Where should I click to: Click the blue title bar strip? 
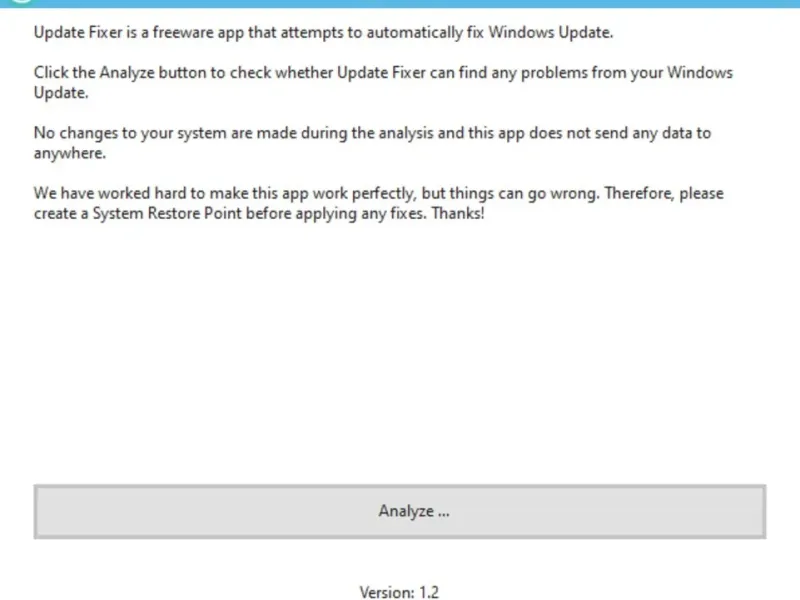pos(400,3)
